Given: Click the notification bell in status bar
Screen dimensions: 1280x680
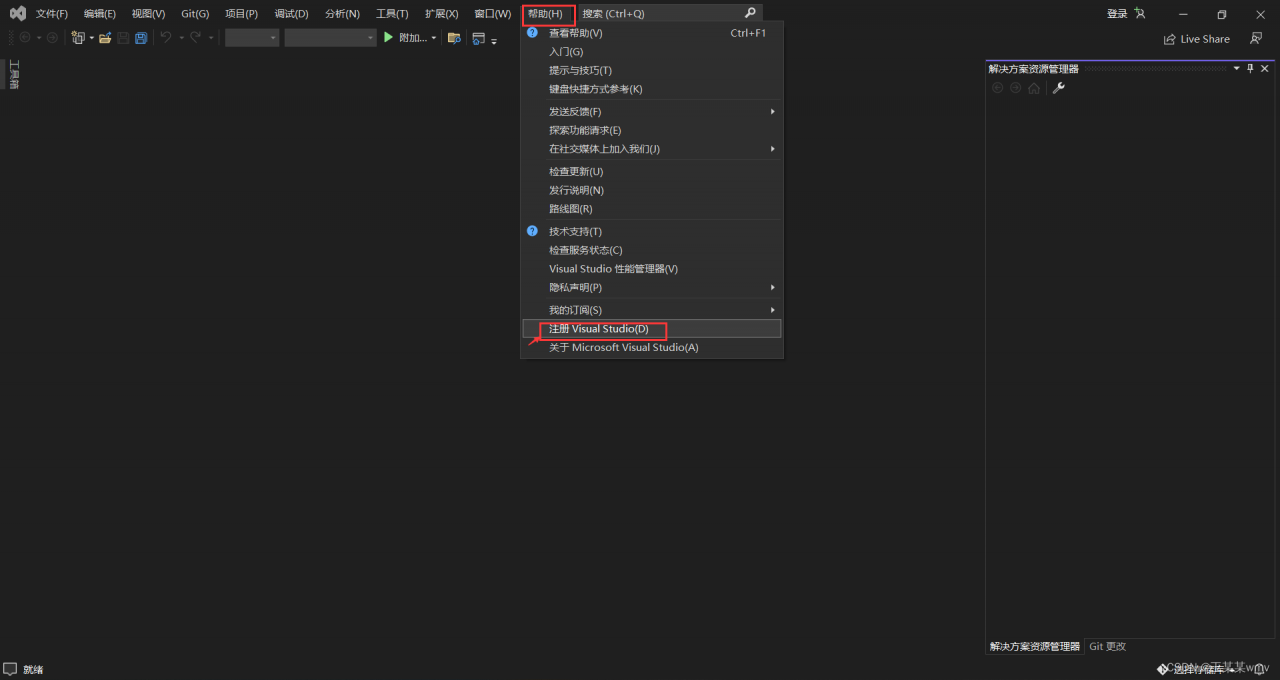Looking at the screenshot, I should tap(1259, 669).
